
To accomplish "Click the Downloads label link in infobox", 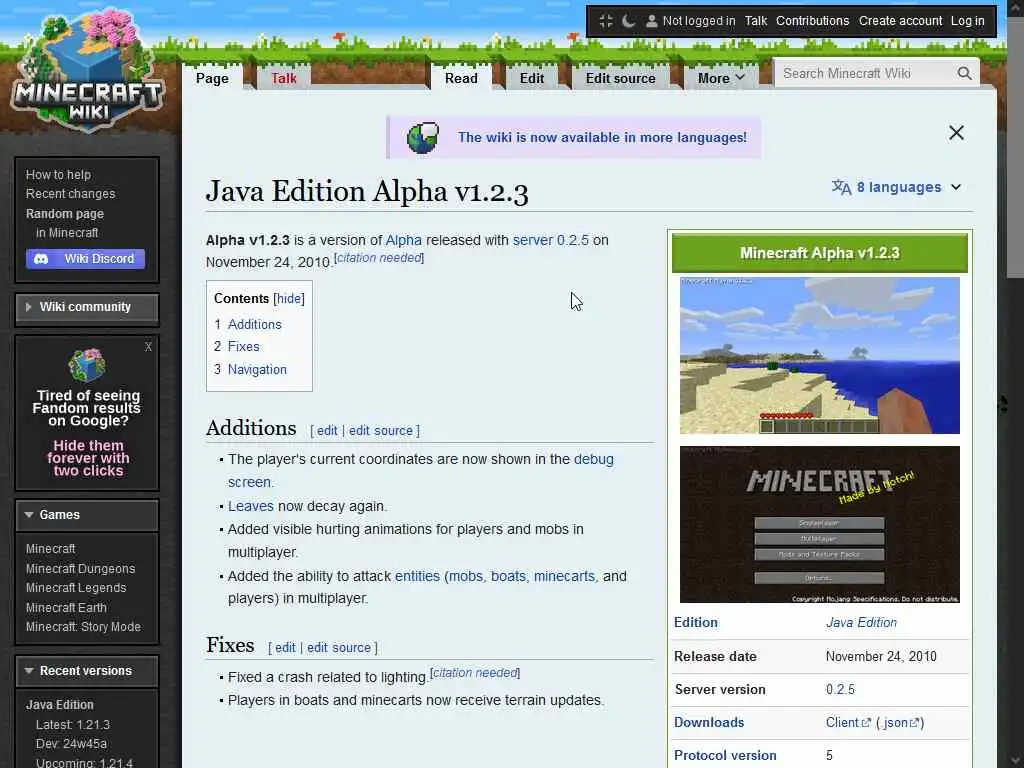I will point(709,722).
